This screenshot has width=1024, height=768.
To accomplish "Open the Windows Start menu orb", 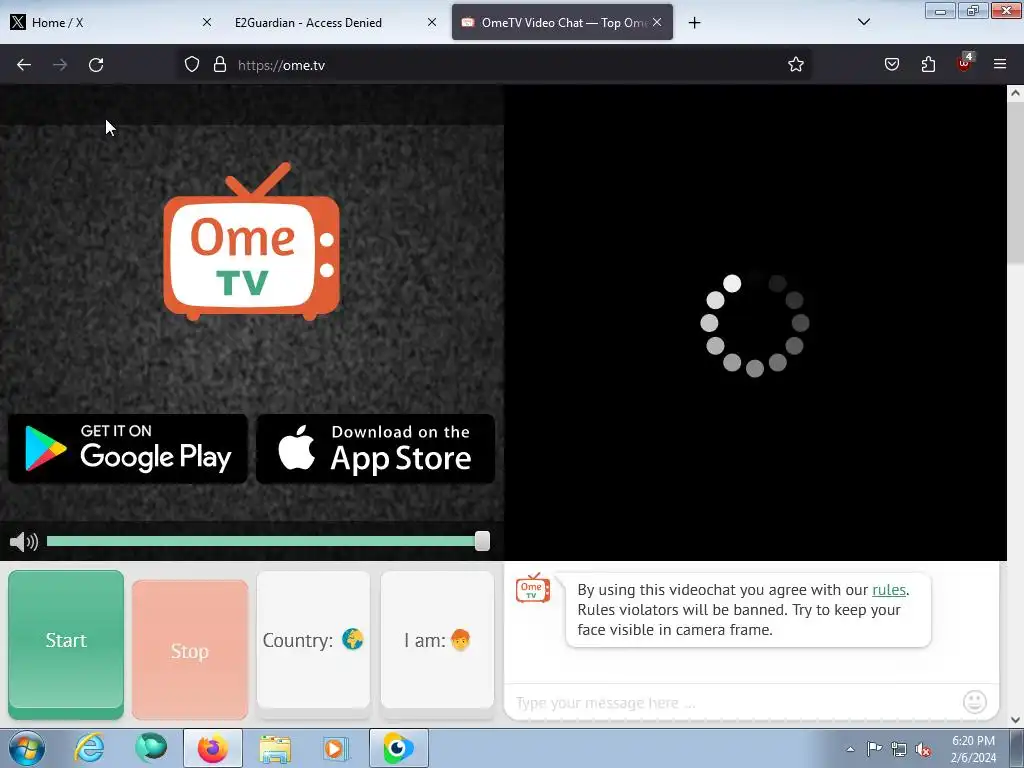I will [x=27, y=748].
